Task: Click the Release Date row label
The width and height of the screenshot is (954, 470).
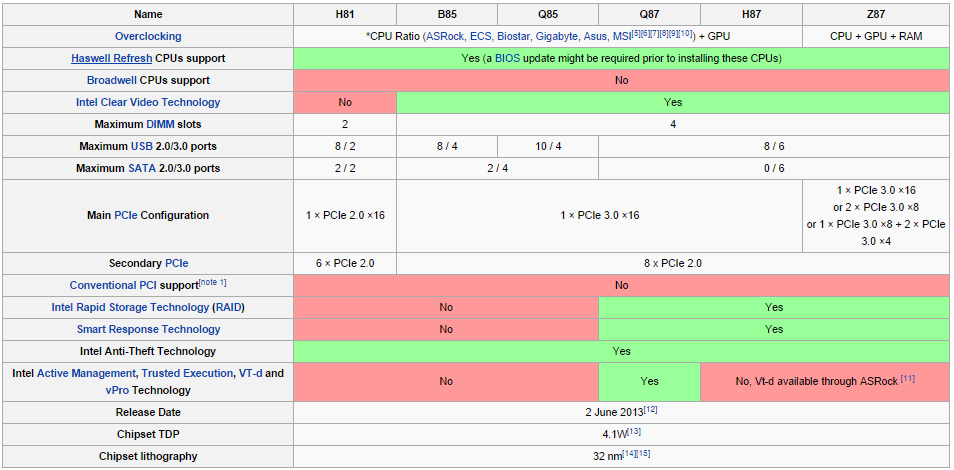Action: 148,412
